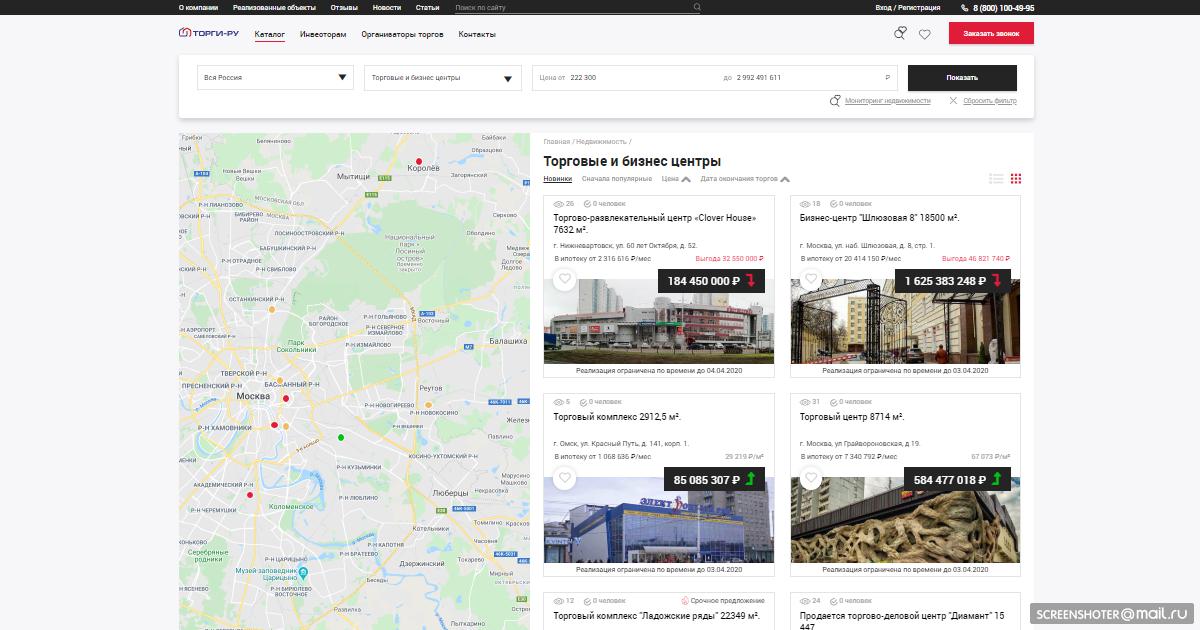Select the Сначала популярные sort tab
1200x630 pixels.
pos(617,179)
